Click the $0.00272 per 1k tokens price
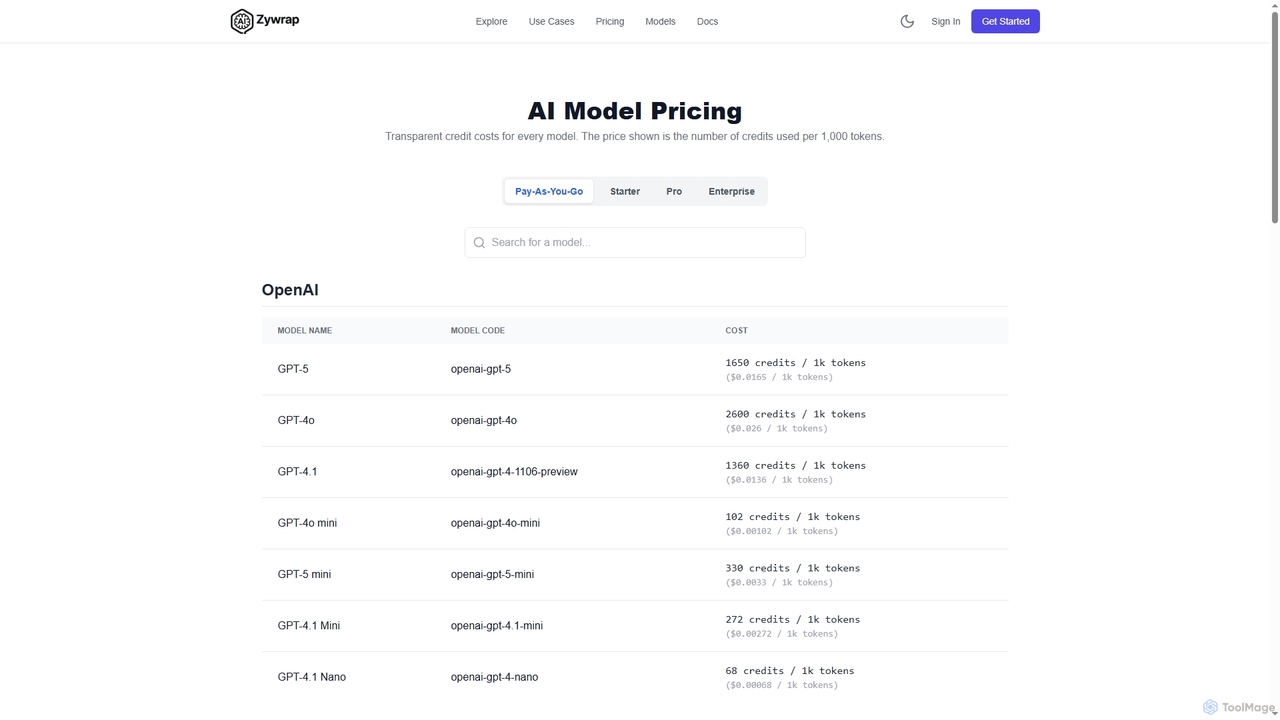This screenshot has width=1280, height=720. (782, 634)
